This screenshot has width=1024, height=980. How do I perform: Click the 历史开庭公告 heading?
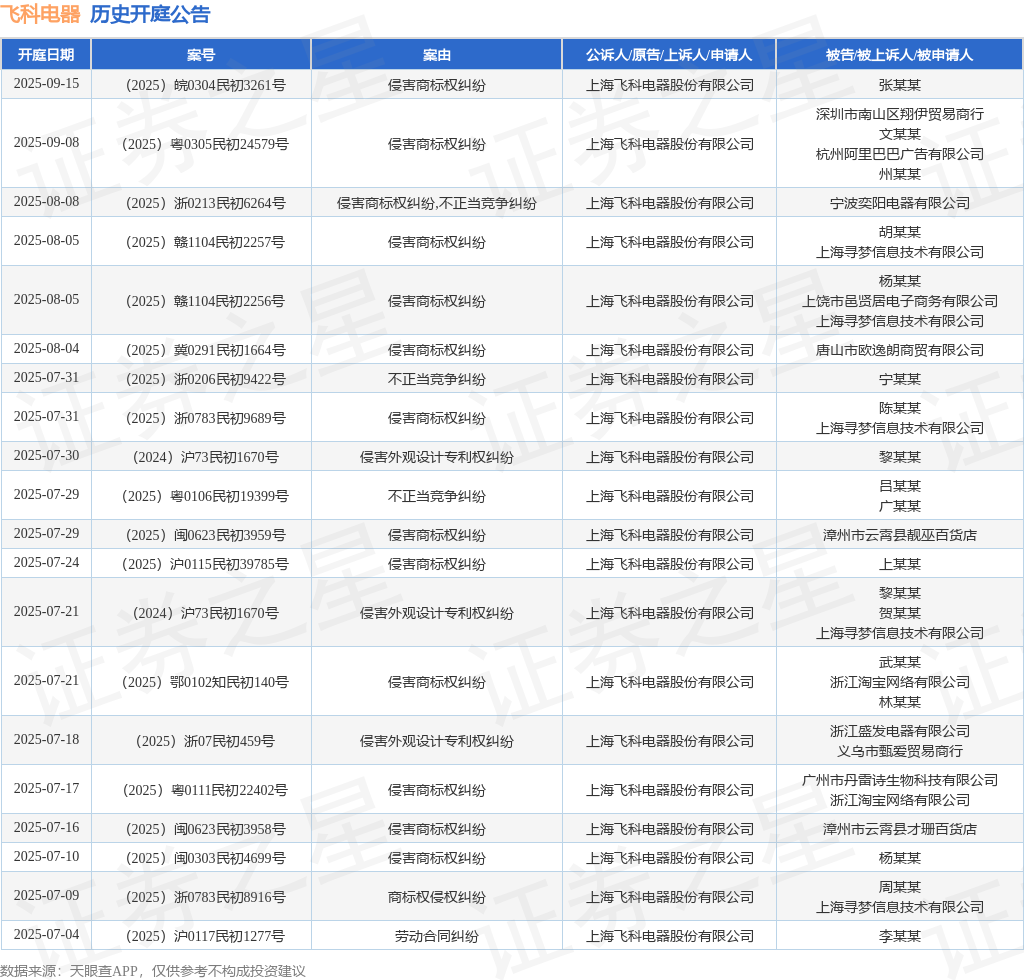[150, 14]
